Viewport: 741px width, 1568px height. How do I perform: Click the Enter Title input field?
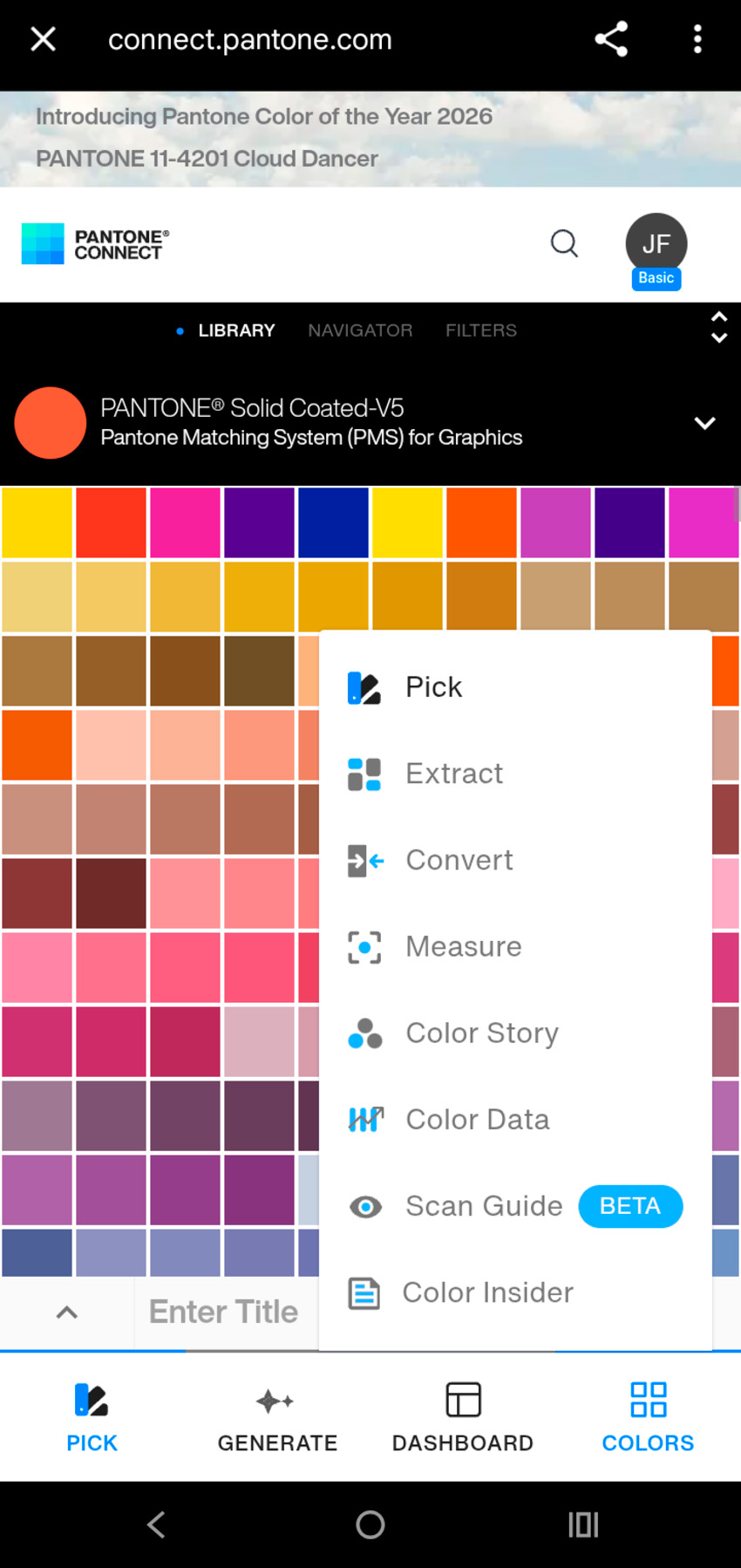[223, 1312]
